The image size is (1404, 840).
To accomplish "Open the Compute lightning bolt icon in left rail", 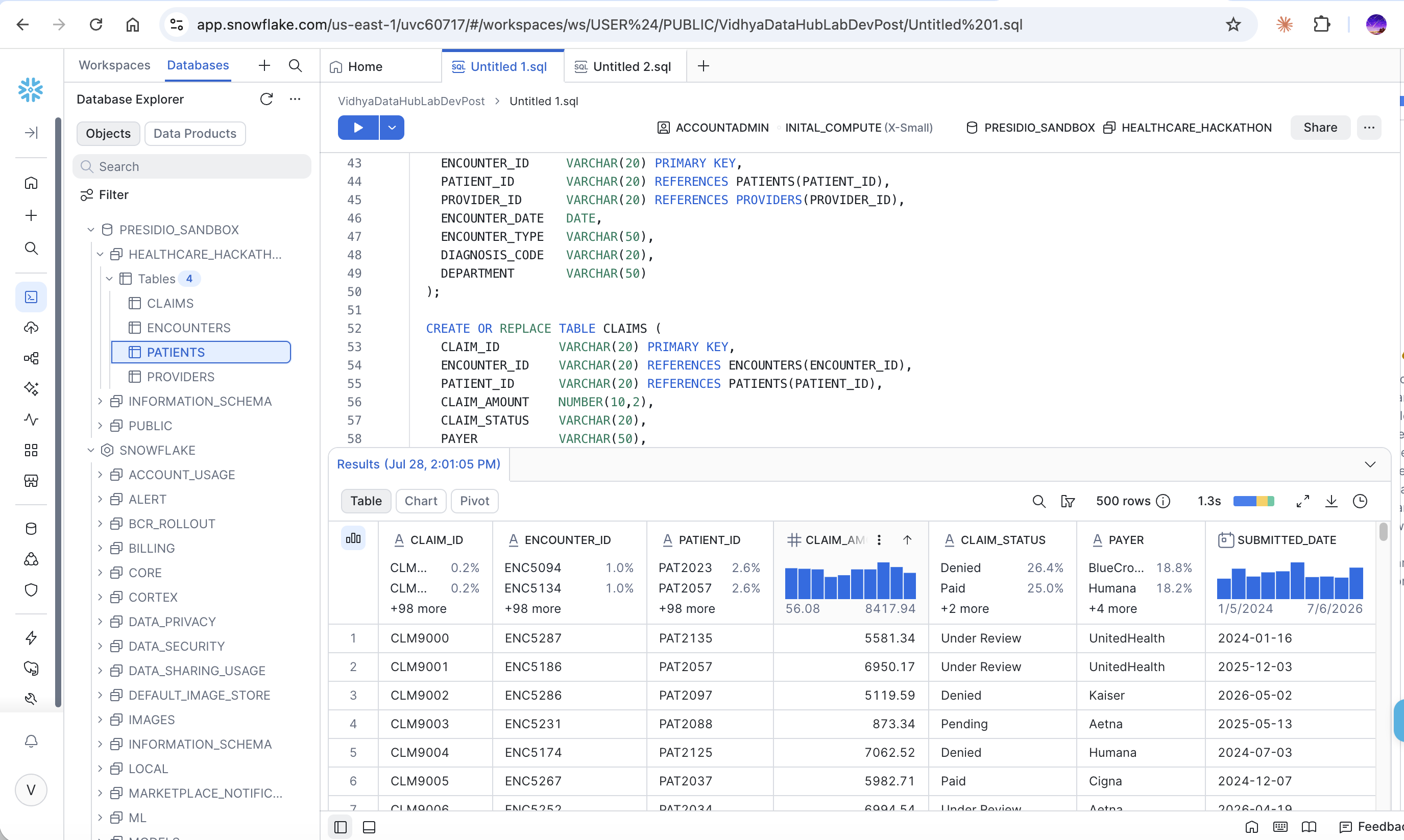I will pyautogui.click(x=31, y=638).
